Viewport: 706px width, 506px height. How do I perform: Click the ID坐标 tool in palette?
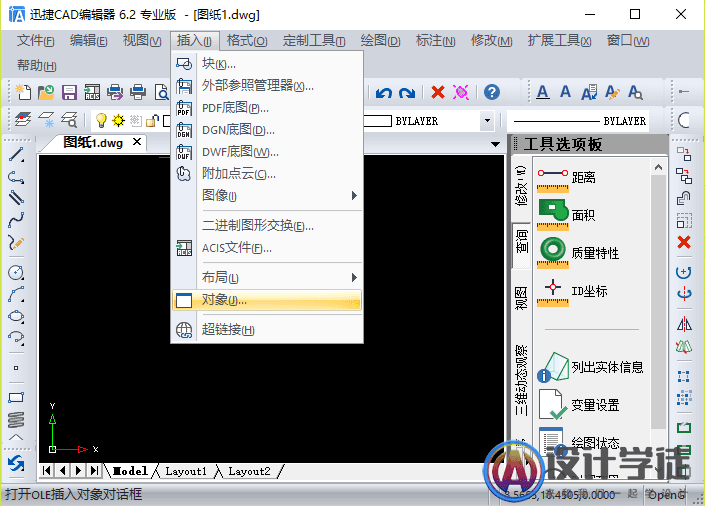(572, 292)
